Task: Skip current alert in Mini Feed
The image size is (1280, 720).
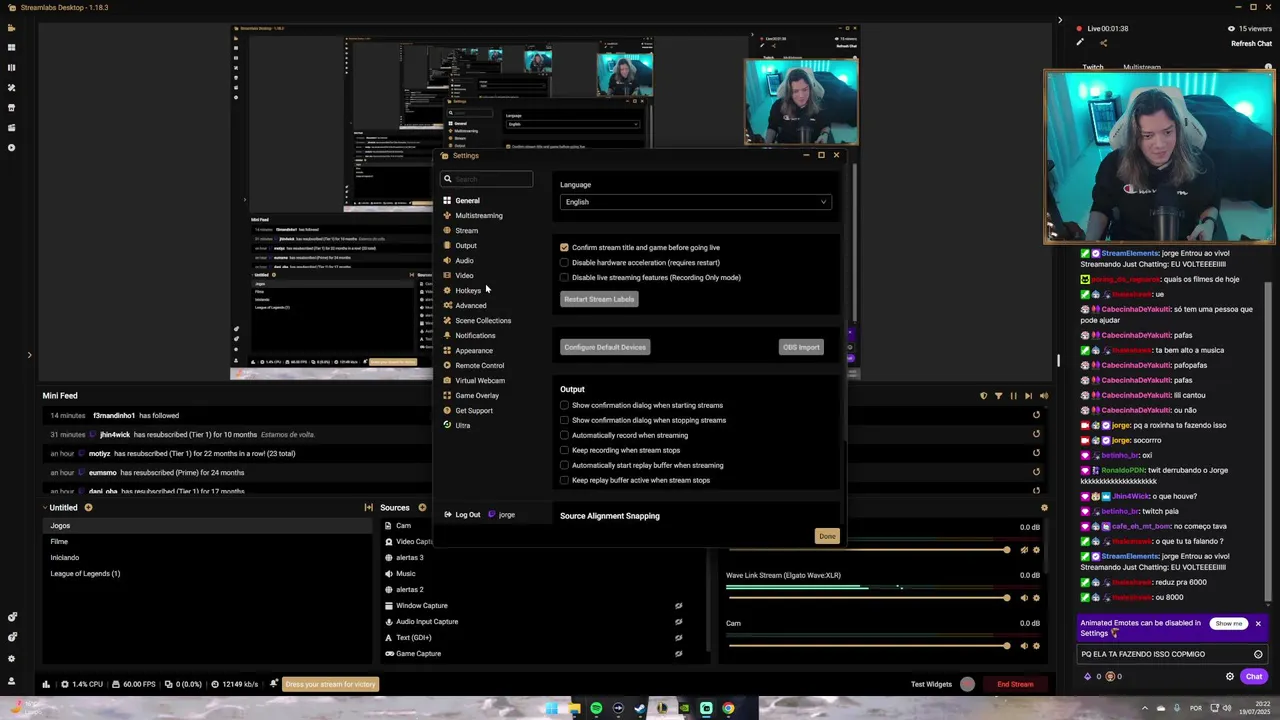Action: point(1028,396)
